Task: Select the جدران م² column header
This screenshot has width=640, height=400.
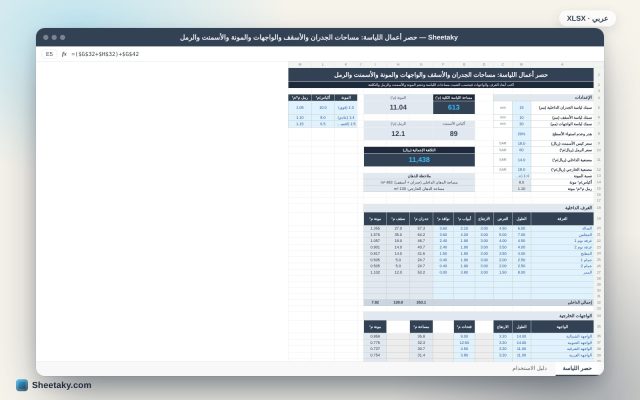Action: pos(421,218)
